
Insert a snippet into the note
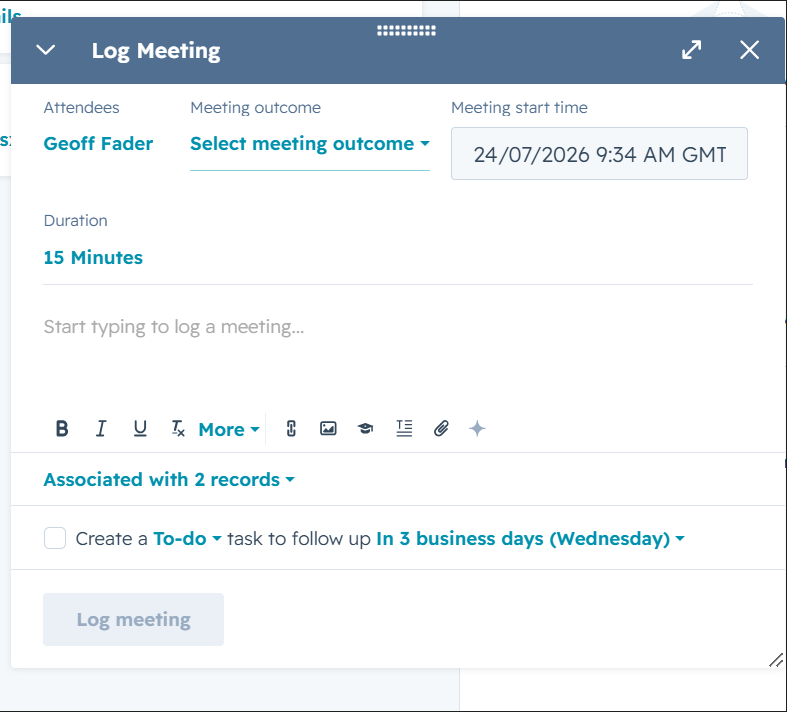404,429
